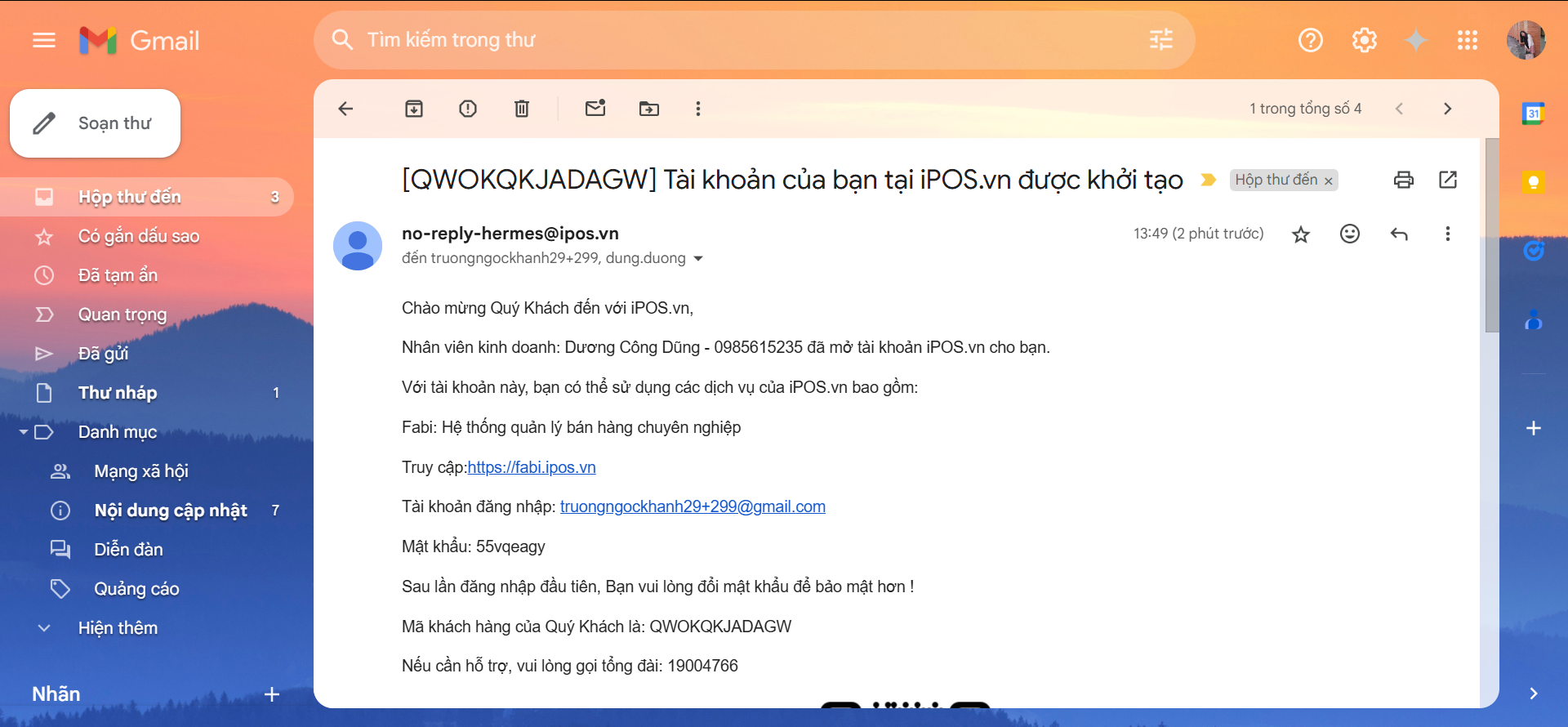Reply to no-reply-hermes message
The width and height of the screenshot is (1568, 727).
(x=1399, y=234)
